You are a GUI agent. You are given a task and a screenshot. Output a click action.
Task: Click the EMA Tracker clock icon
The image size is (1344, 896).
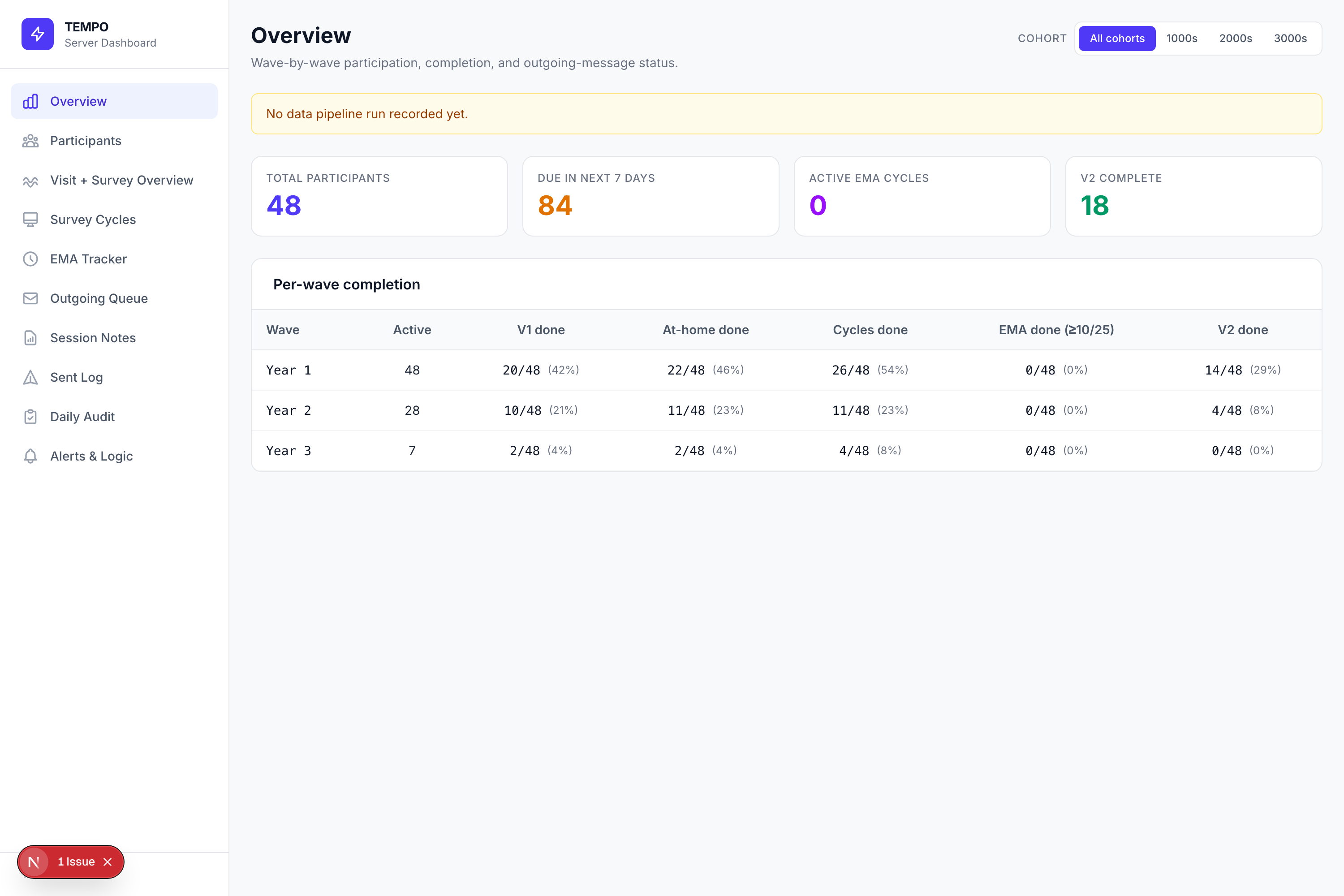click(x=30, y=259)
